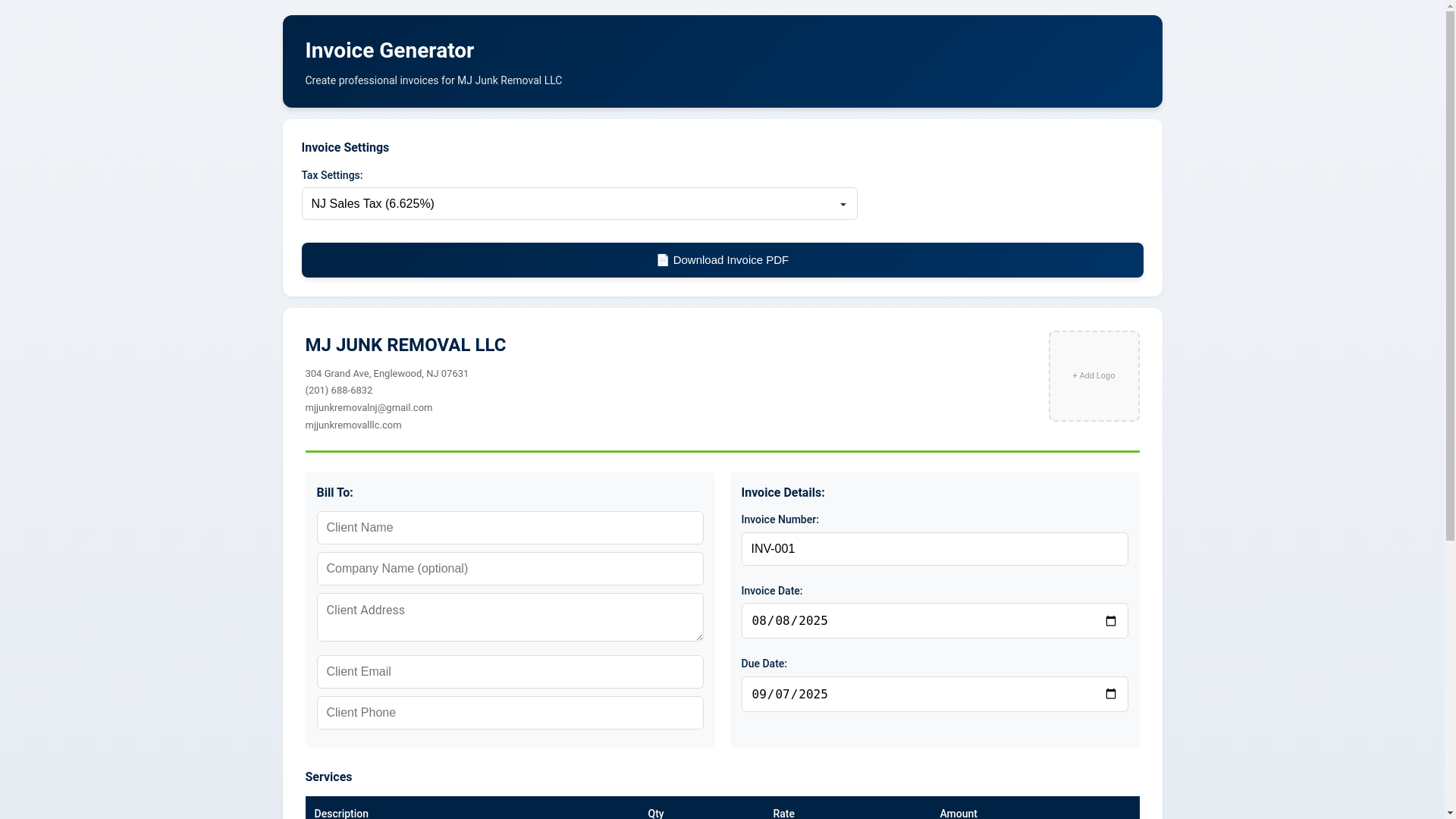The height and width of the screenshot is (819, 1456).
Task: Click the mjjunkremovalllc.com website text
Action: [353, 425]
